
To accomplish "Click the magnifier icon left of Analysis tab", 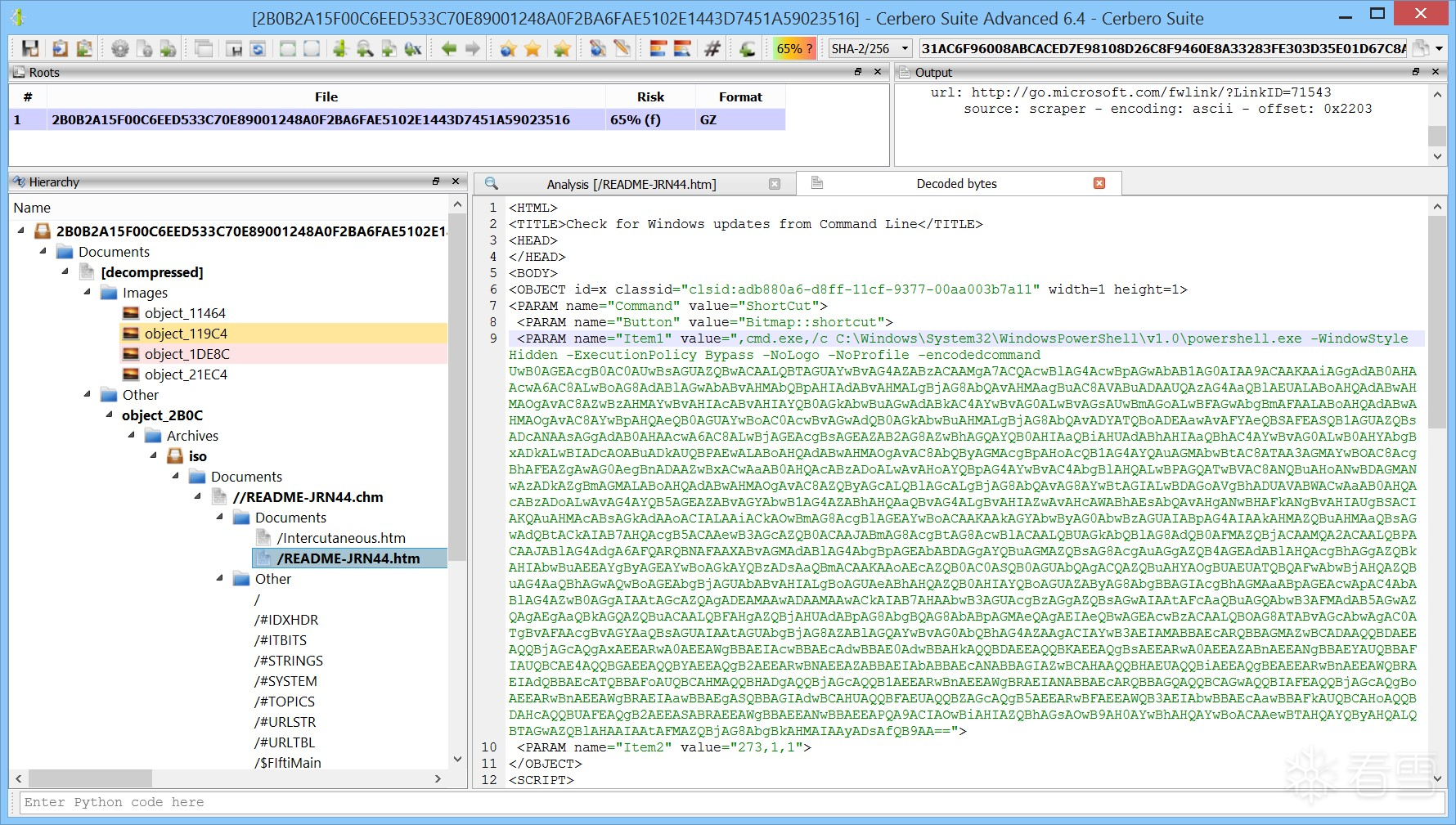I will 492,184.
